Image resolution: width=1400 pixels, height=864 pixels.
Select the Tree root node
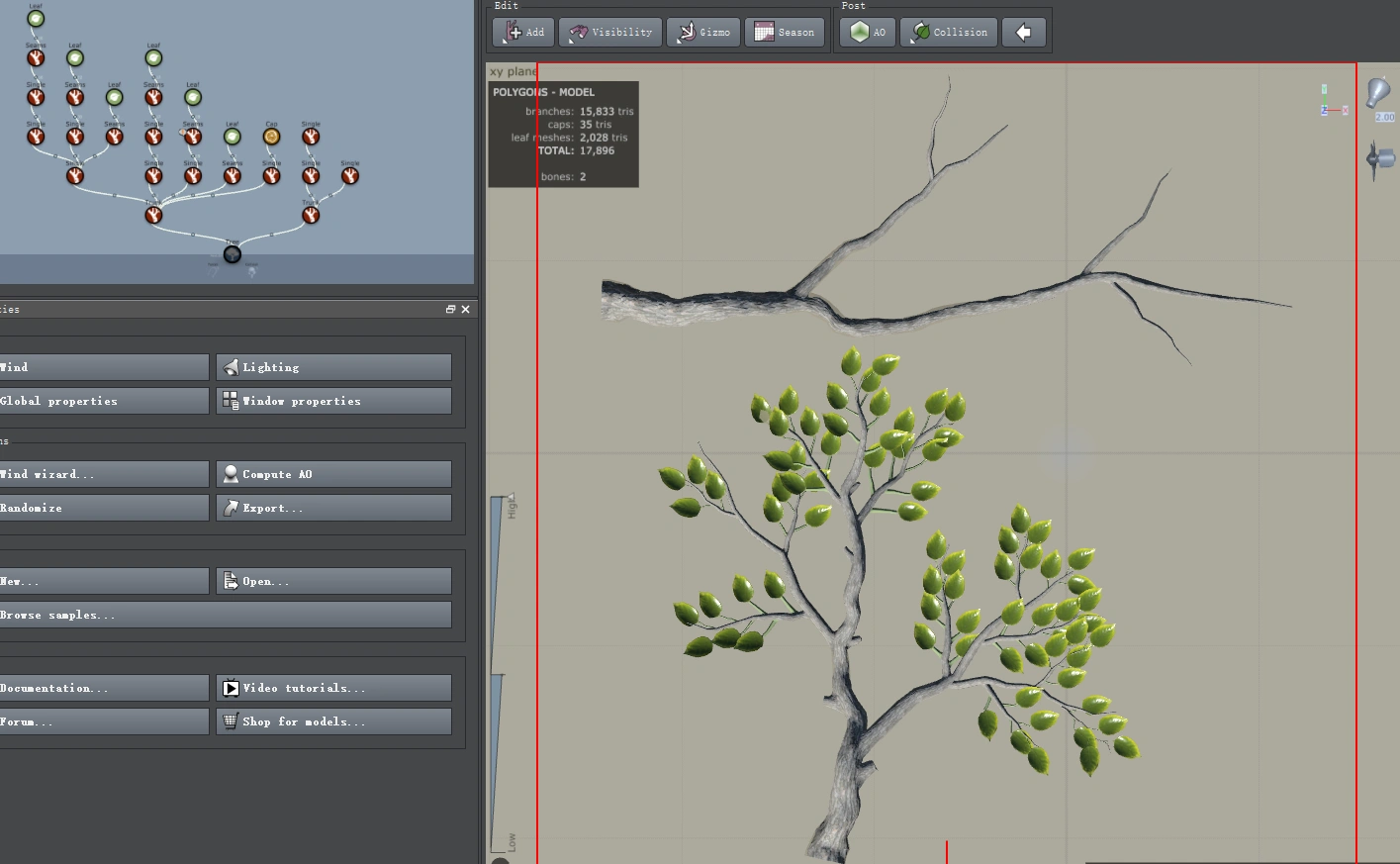[x=233, y=254]
